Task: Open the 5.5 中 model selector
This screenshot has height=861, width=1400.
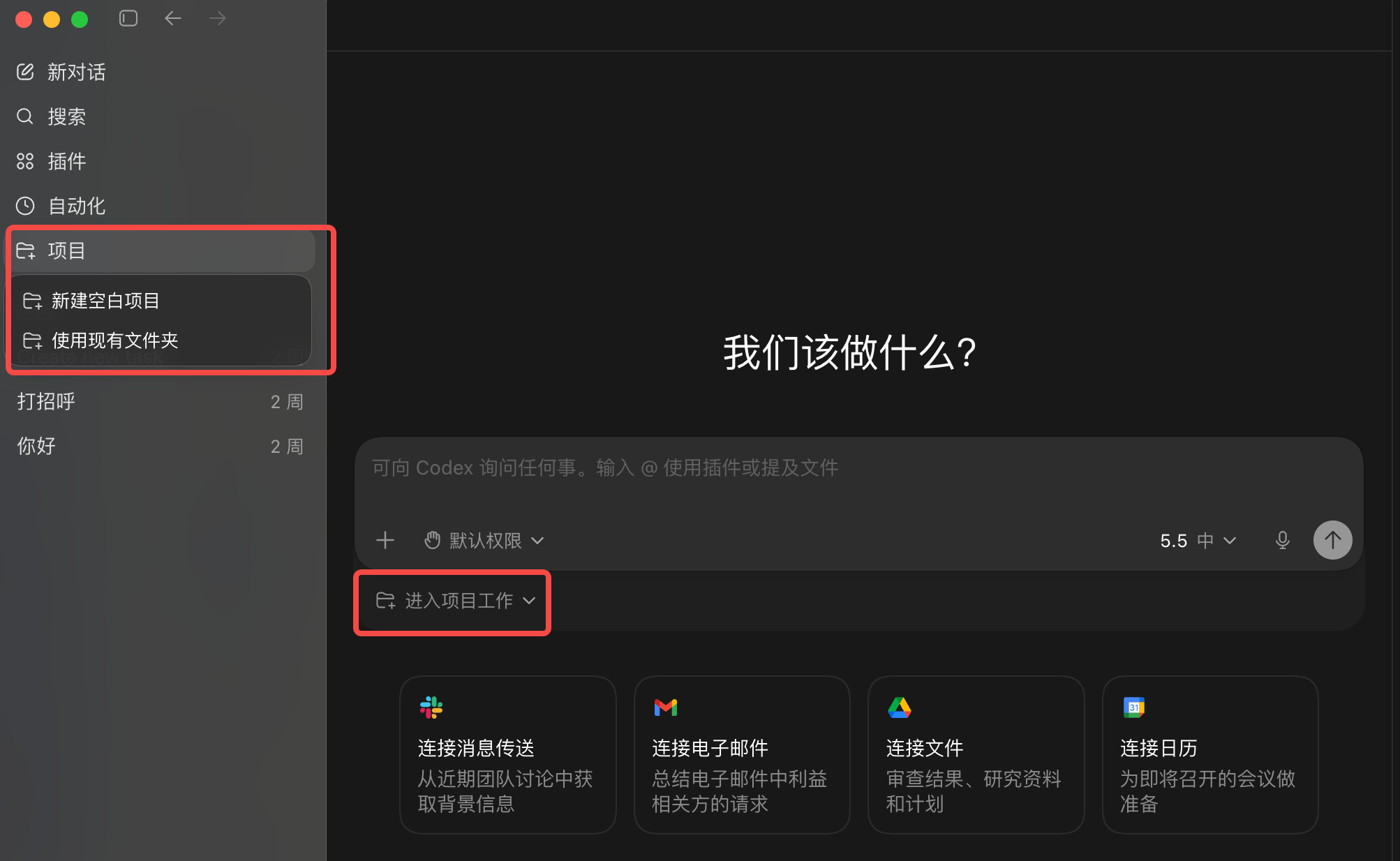Action: click(x=1198, y=540)
